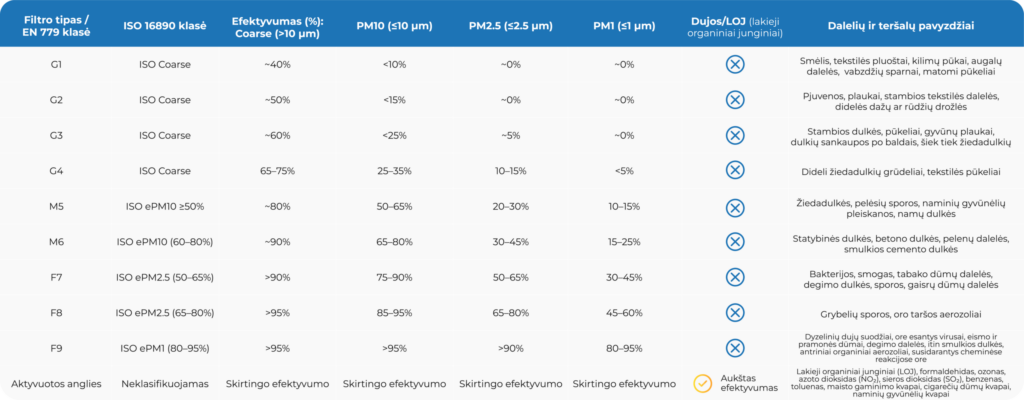The width and height of the screenshot is (1024, 400).
Task: Select the 'Neklasifikuojamas' cell
Action: (x=165, y=383)
